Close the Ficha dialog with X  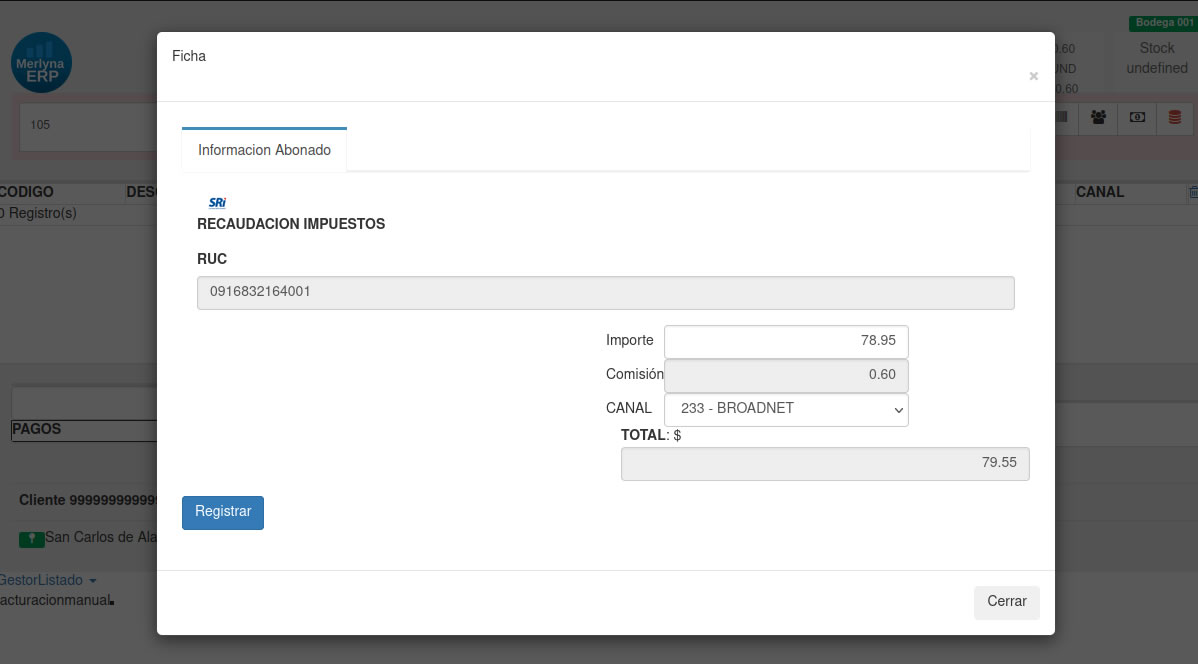pos(1033,76)
